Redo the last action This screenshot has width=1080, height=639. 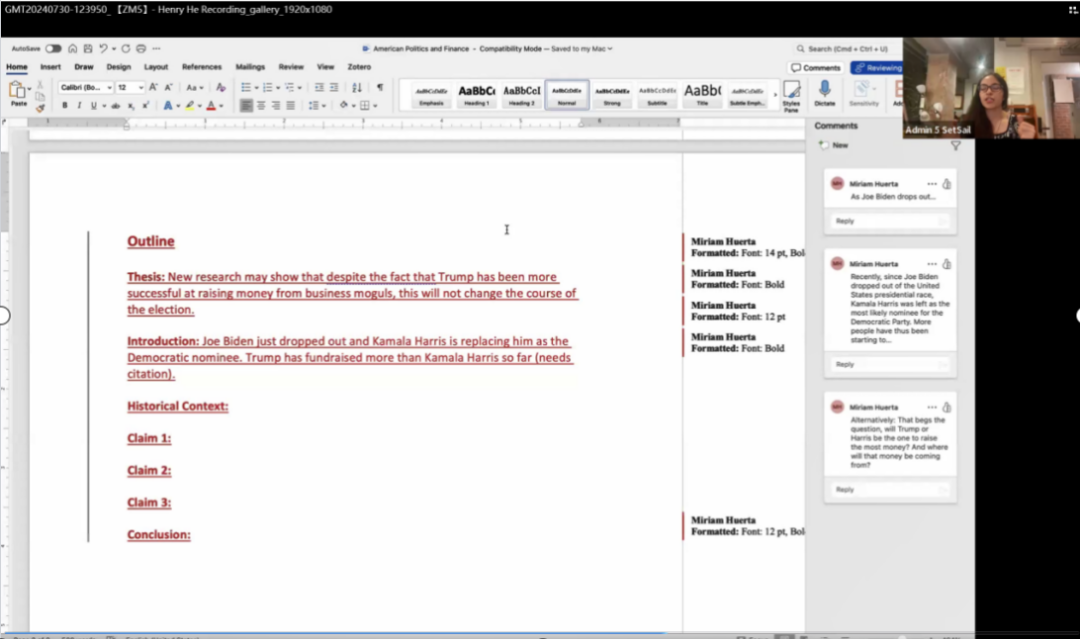point(125,49)
